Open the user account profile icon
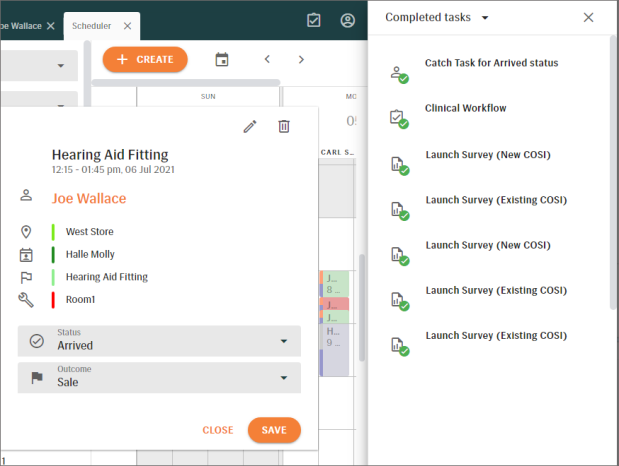The height and width of the screenshot is (466, 619). (x=347, y=20)
